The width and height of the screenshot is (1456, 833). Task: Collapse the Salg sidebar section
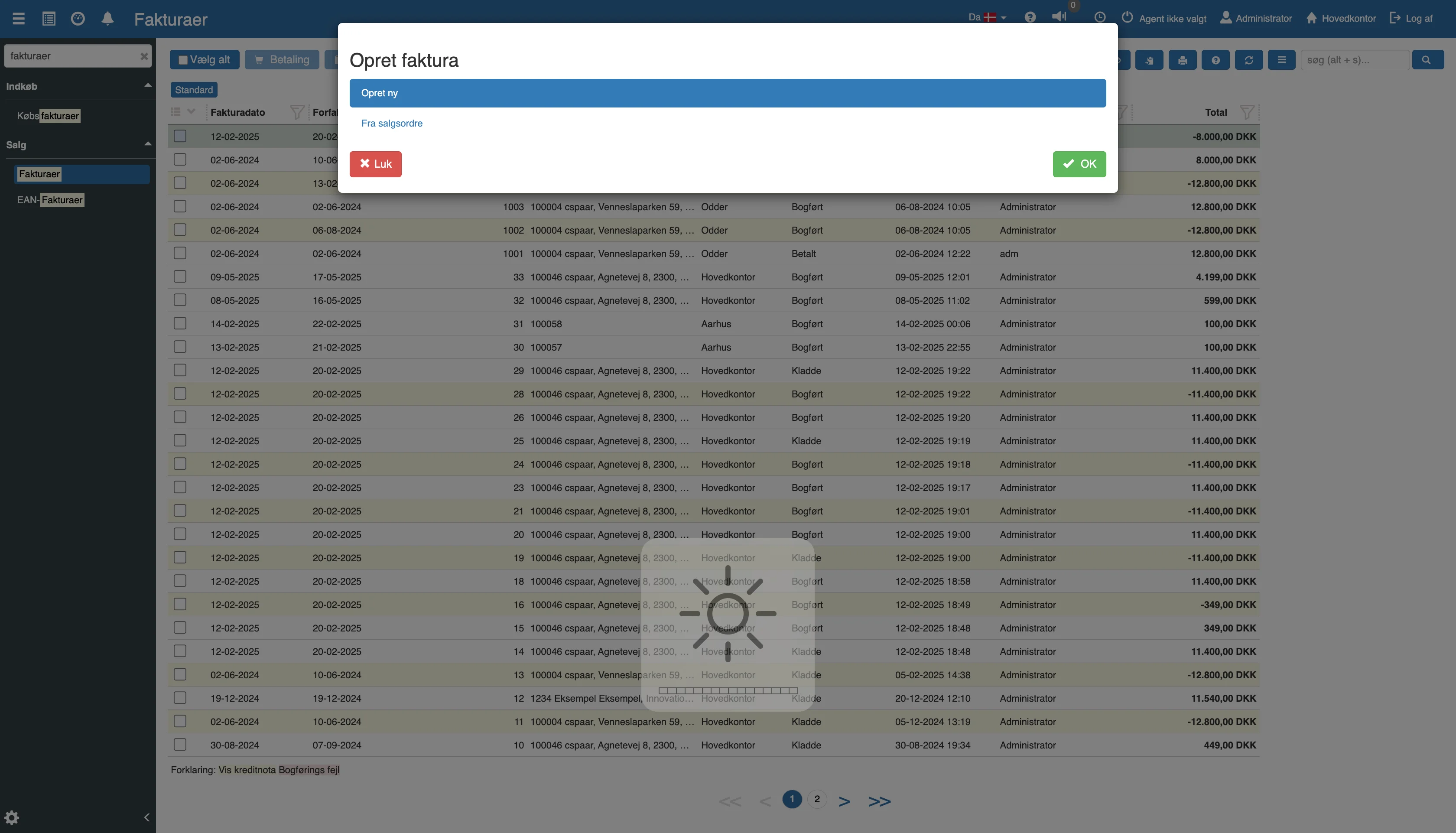coord(147,144)
